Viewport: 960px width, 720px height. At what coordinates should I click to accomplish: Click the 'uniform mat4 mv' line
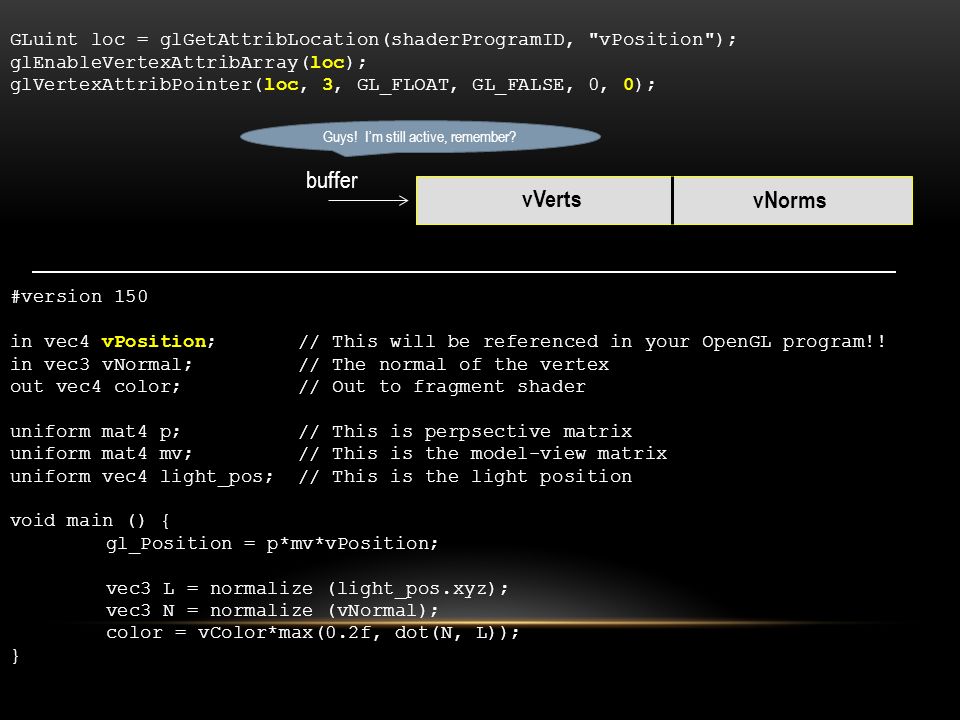coord(101,454)
